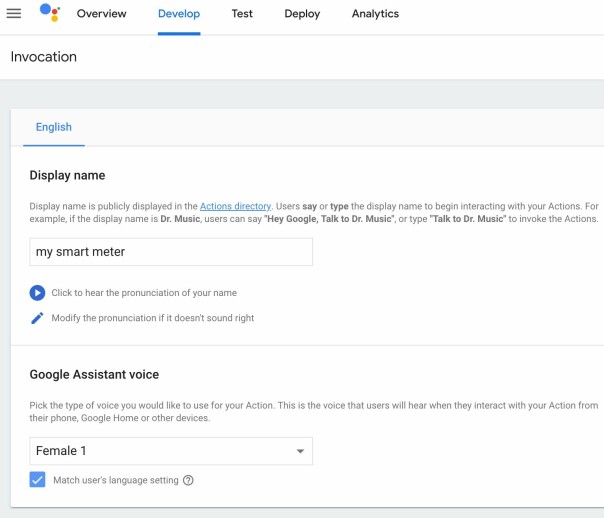Click the Google Assistant logo

pos(50,12)
